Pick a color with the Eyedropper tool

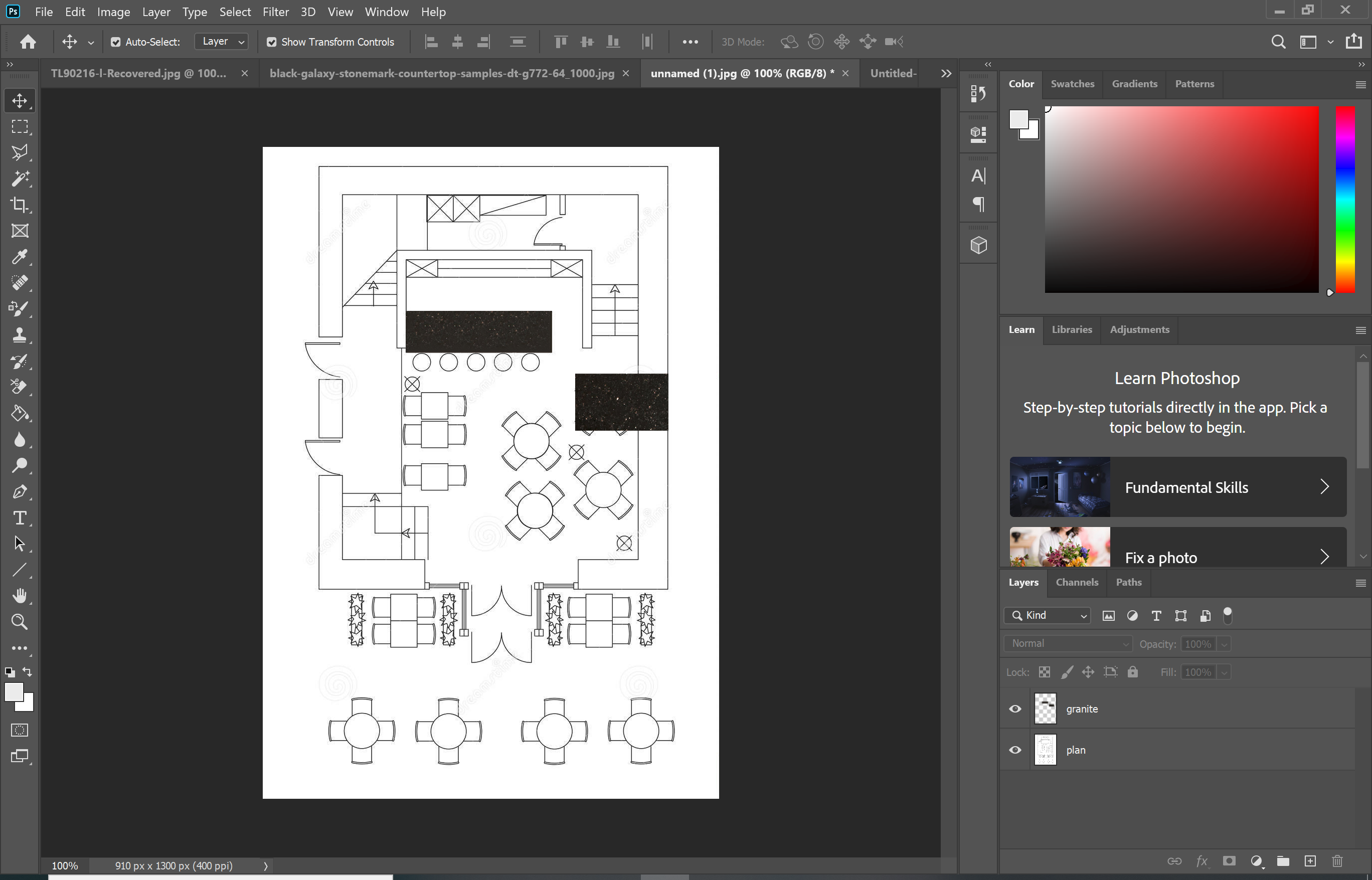pos(20,257)
